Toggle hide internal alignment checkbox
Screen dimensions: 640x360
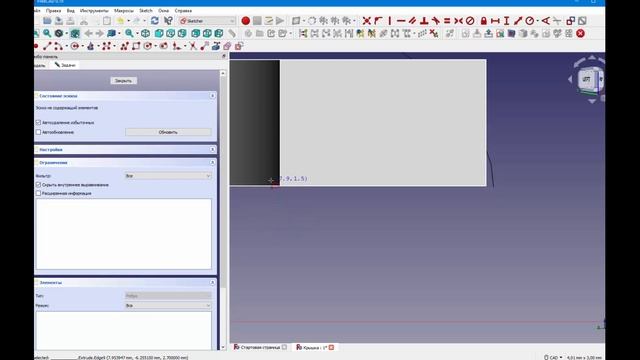coord(38,185)
